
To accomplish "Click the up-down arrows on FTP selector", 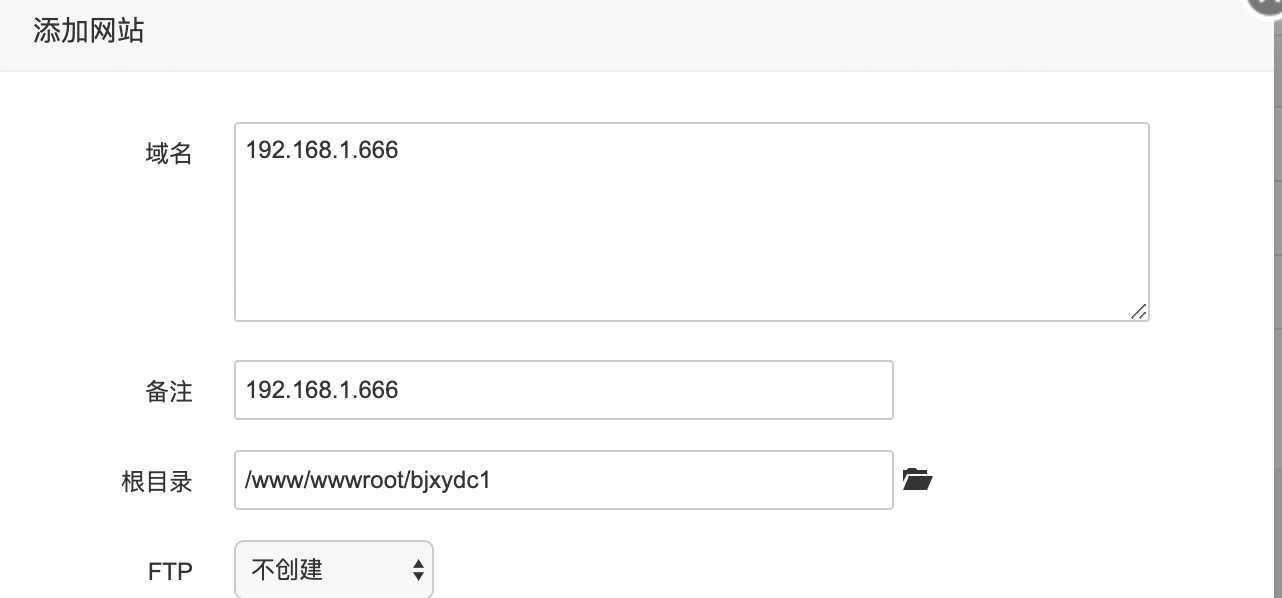I will [x=418, y=570].
